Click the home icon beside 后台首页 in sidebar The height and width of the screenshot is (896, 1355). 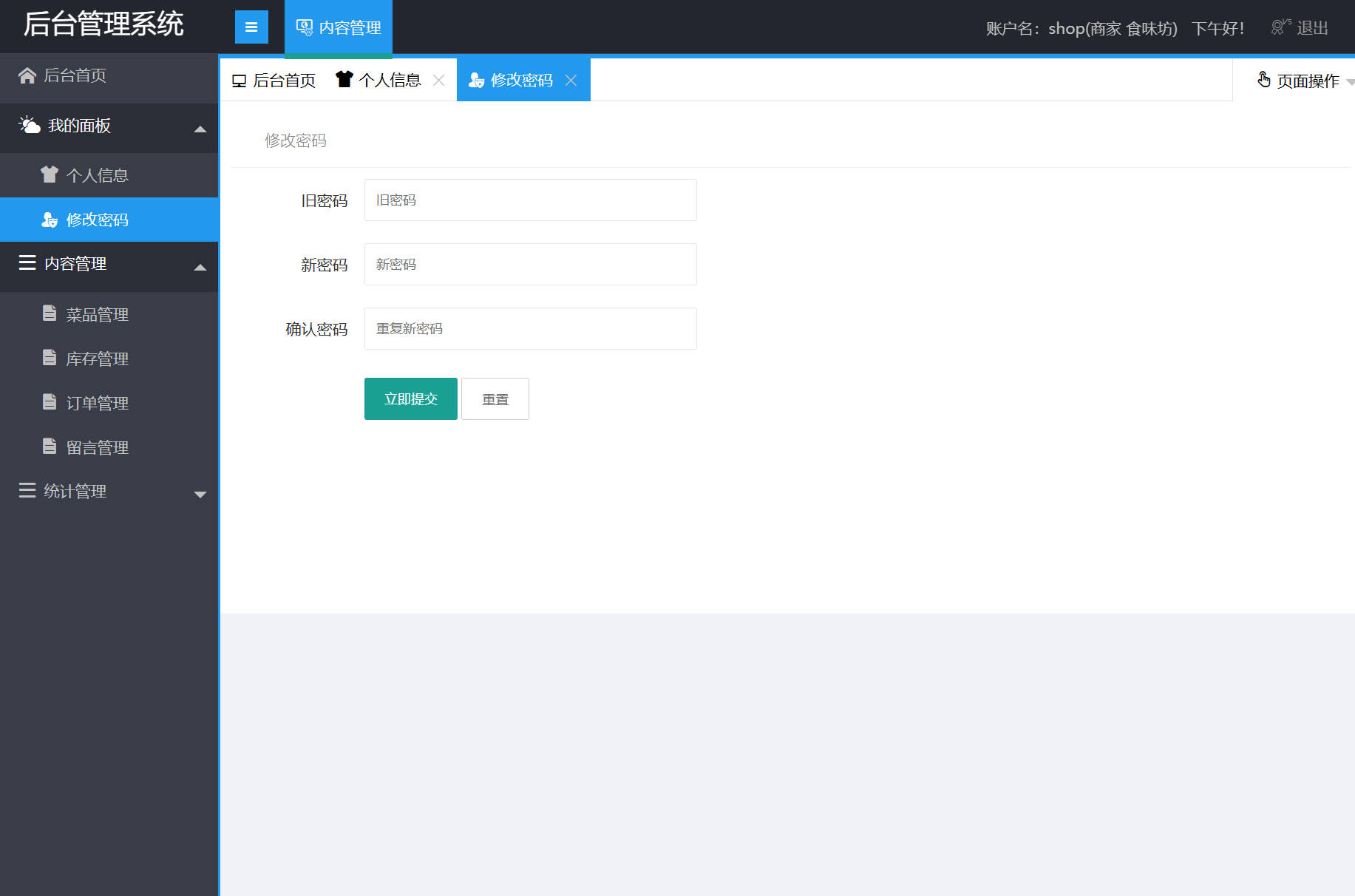tap(27, 75)
